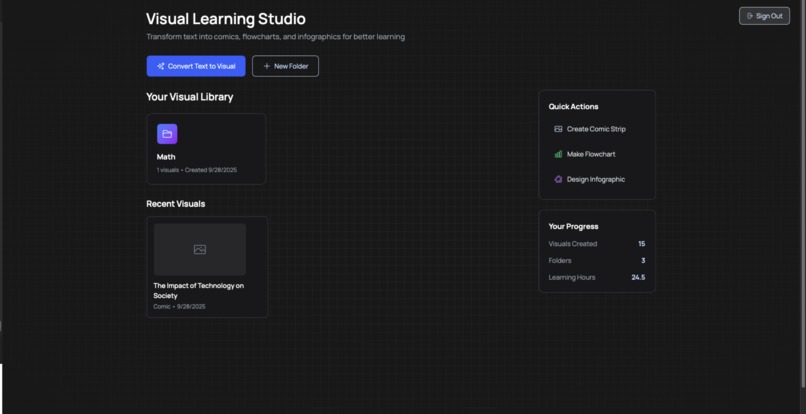
Task: Click the Your Progress heading
Action: [573, 226]
